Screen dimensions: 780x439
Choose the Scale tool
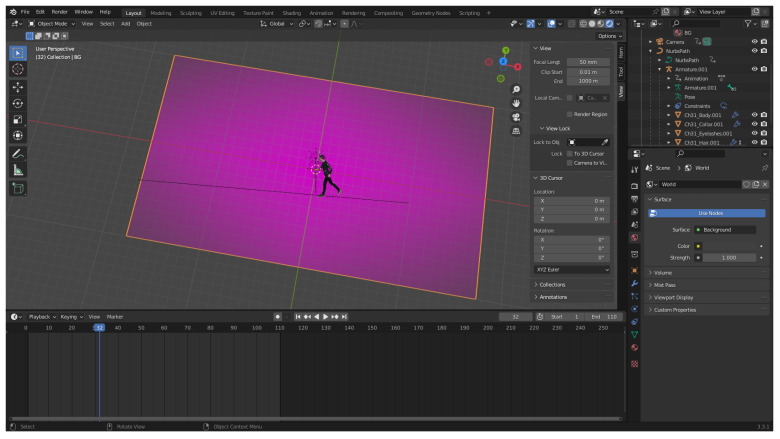[x=18, y=119]
